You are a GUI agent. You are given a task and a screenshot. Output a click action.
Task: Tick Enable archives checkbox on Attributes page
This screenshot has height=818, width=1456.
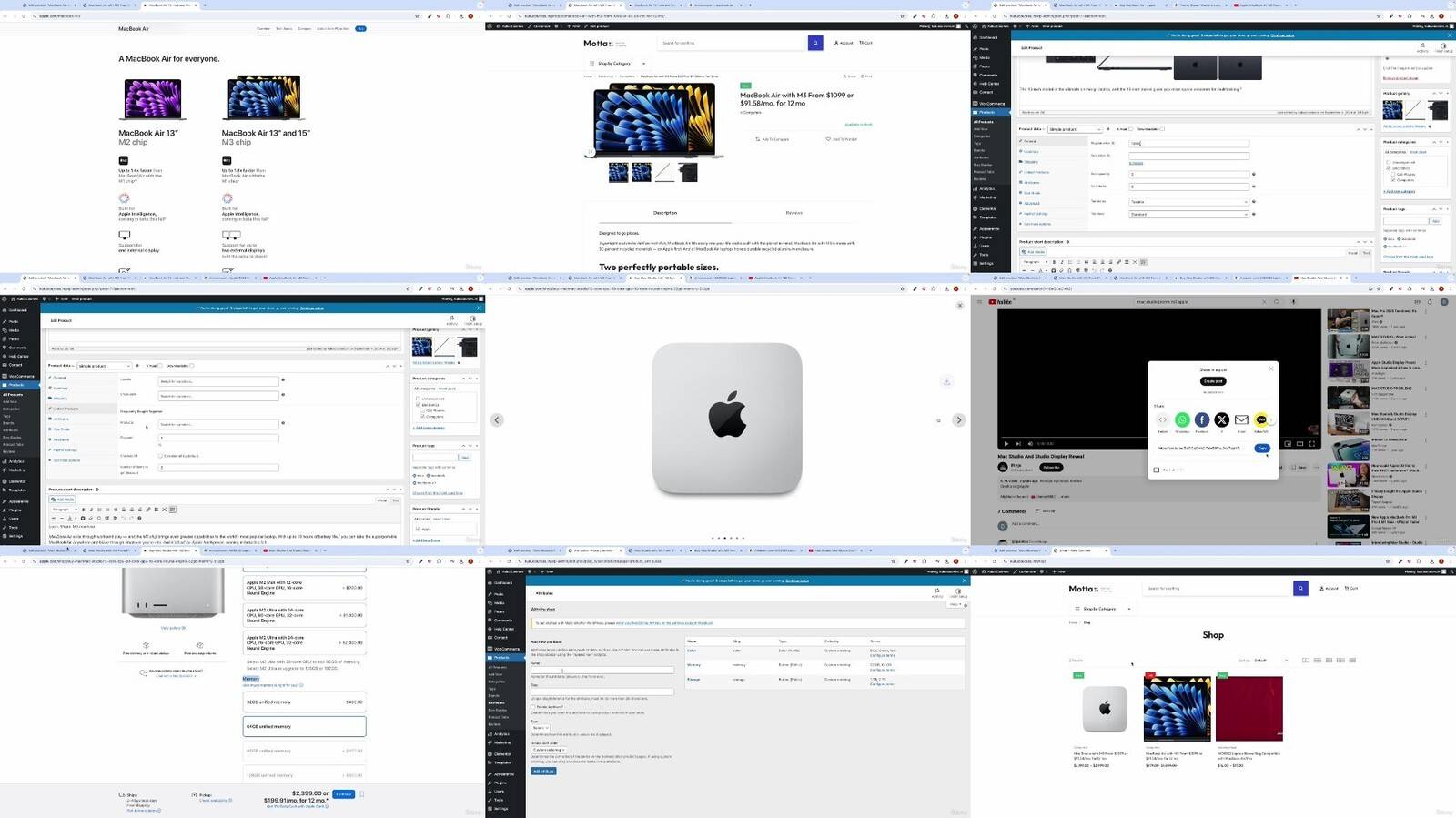533,707
